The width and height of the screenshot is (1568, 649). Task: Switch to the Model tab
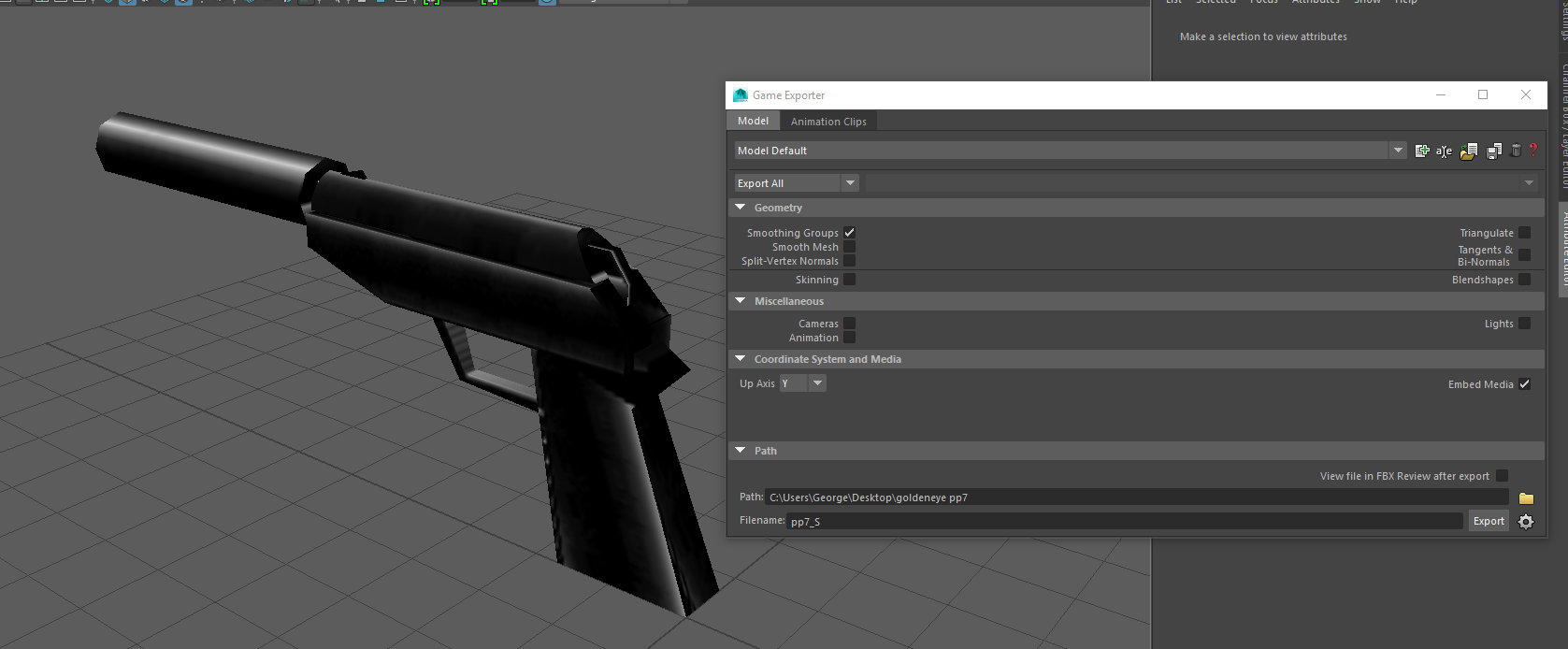pos(753,121)
